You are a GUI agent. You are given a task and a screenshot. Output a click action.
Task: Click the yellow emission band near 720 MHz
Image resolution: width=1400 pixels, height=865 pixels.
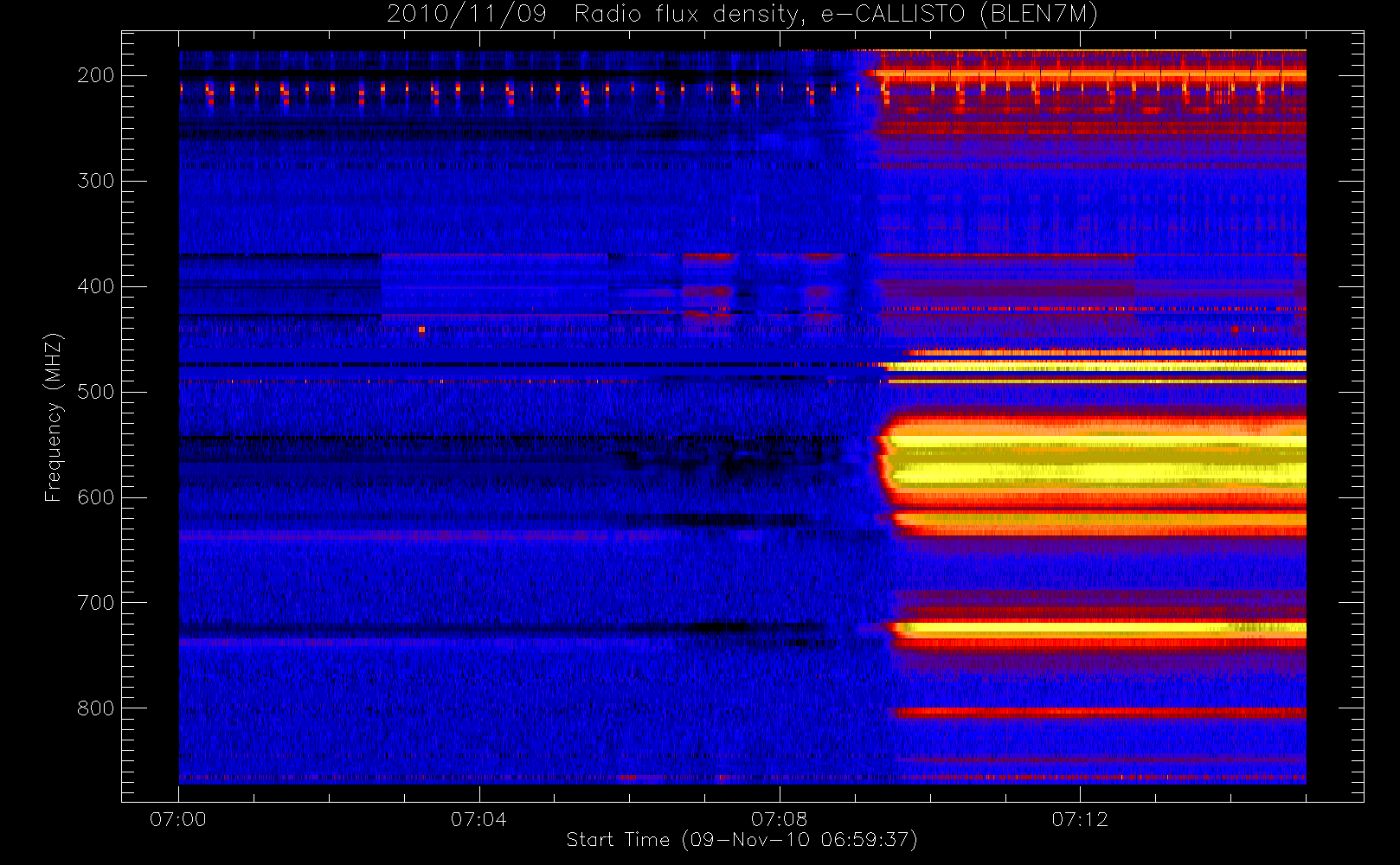(1099, 630)
